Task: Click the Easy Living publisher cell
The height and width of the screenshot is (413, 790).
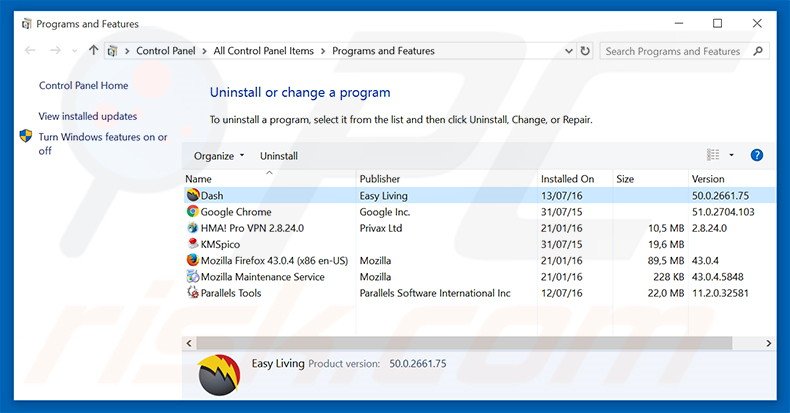Action: pos(383,195)
